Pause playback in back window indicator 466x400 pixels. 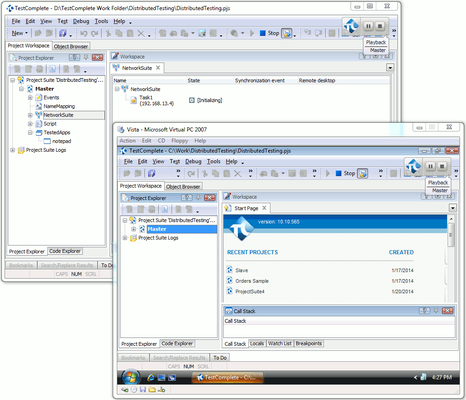tap(368, 26)
